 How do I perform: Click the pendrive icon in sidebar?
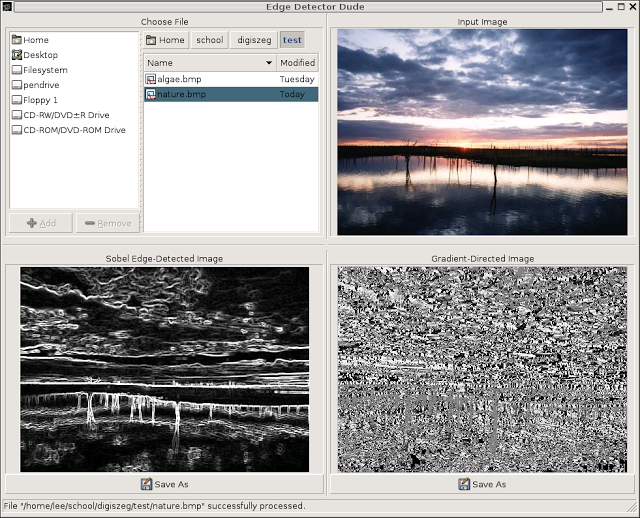click(17, 85)
